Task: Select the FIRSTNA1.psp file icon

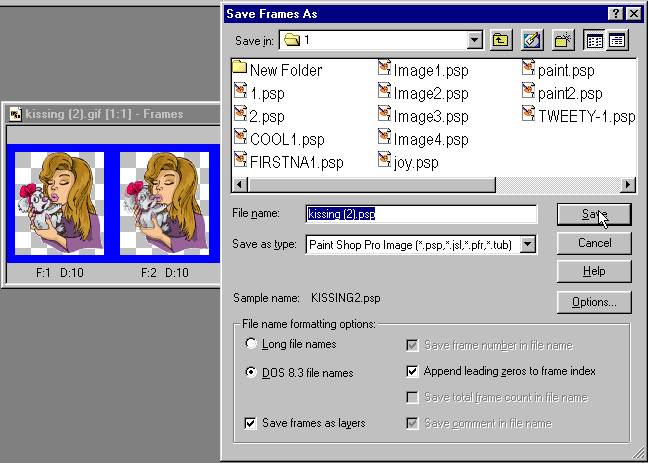Action: click(x=241, y=160)
